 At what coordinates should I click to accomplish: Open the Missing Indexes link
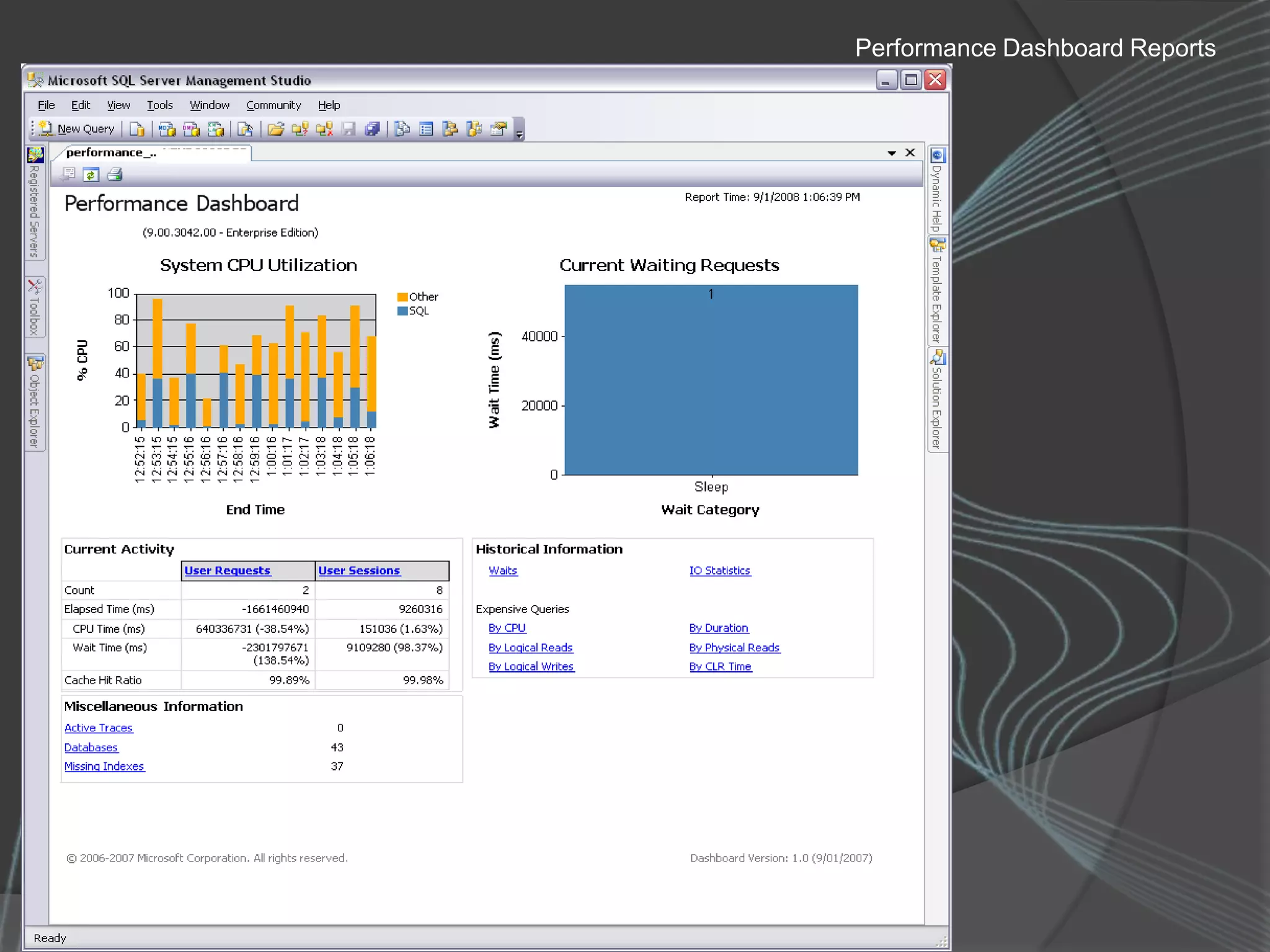click(104, 767)
